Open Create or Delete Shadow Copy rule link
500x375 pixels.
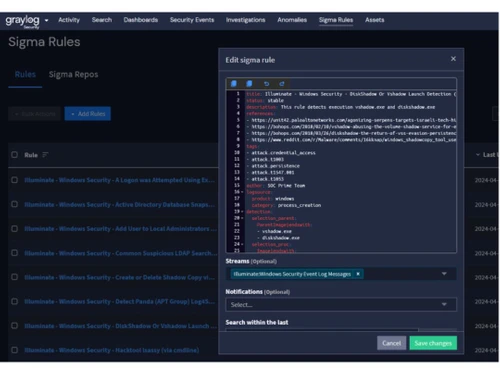point(119,277)
